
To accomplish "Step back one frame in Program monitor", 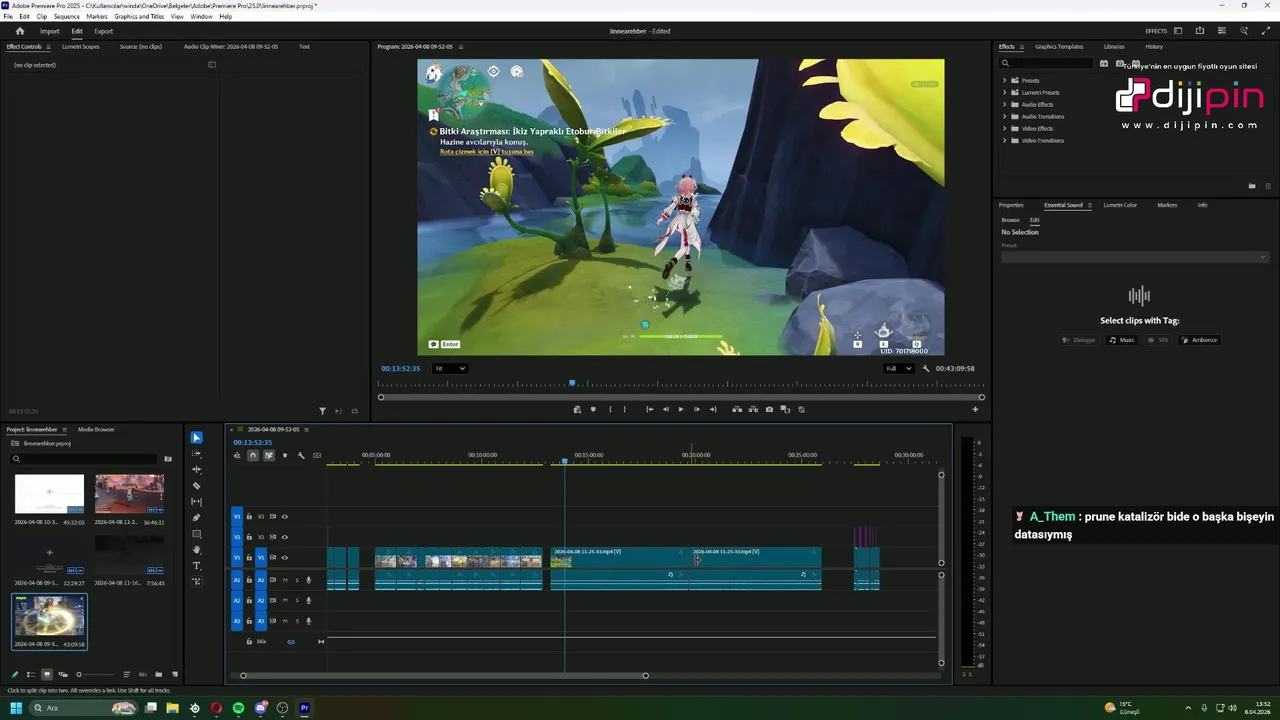I will [x=665, y=409].
